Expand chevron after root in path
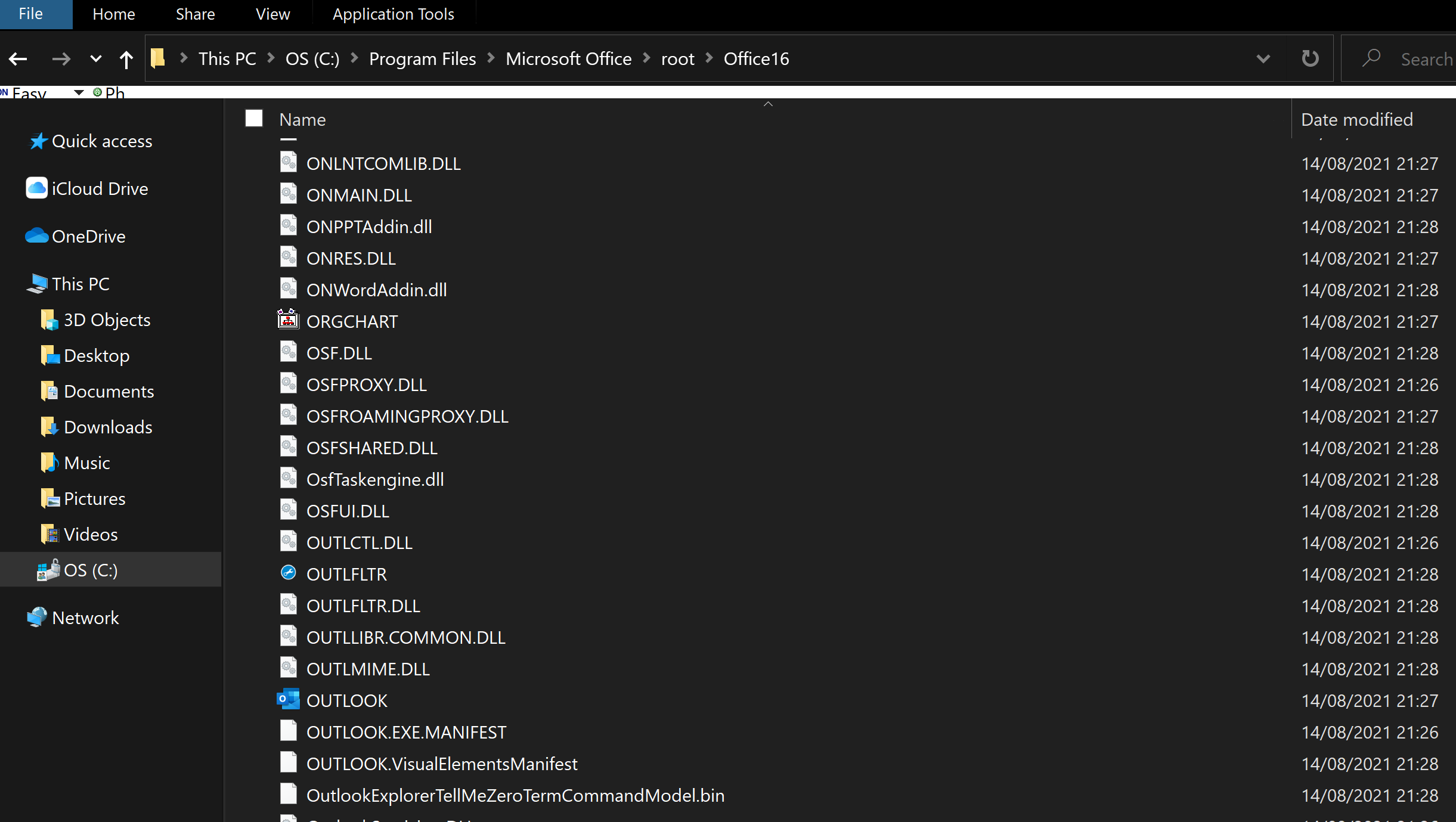 [x=709, y=58]
